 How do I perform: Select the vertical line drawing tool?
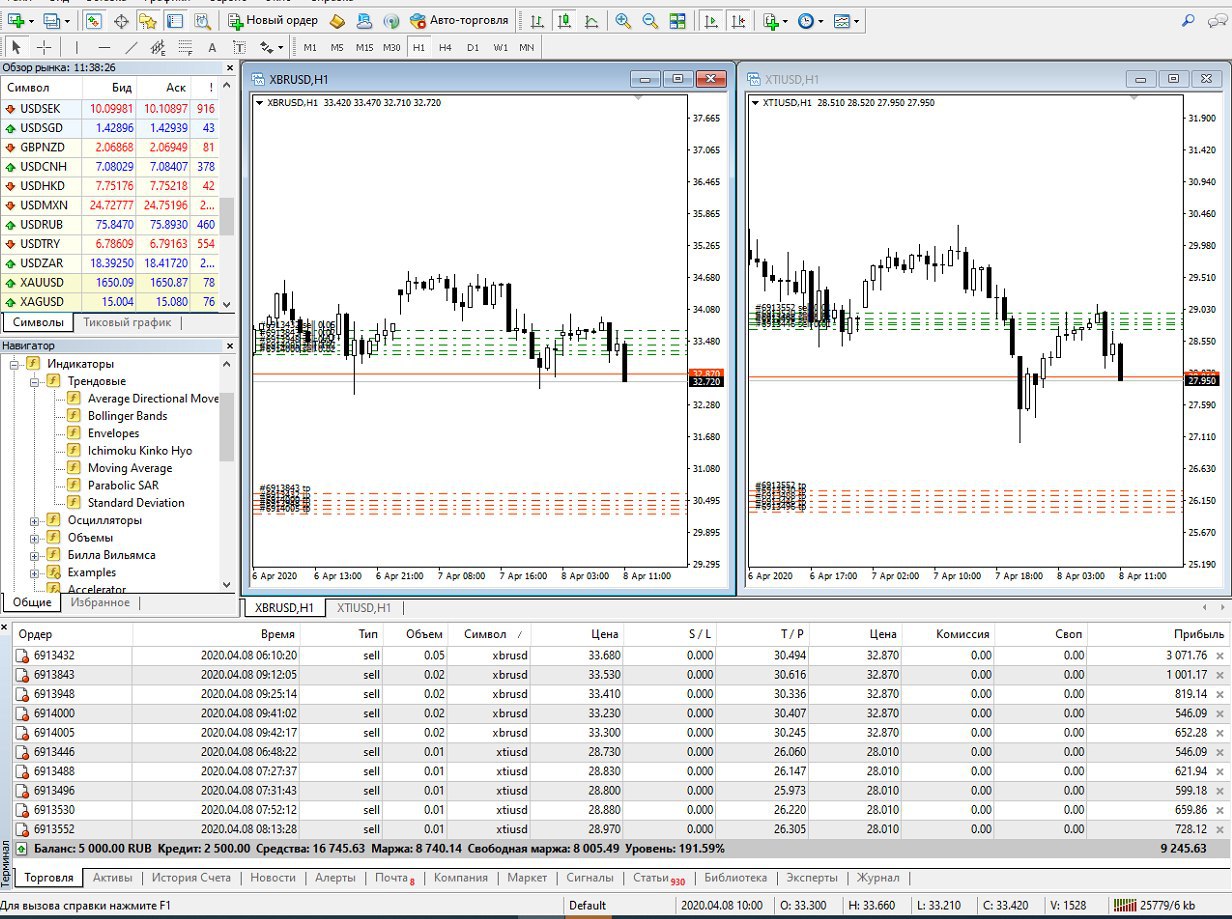pyautogui.click(x=77, y=47)
